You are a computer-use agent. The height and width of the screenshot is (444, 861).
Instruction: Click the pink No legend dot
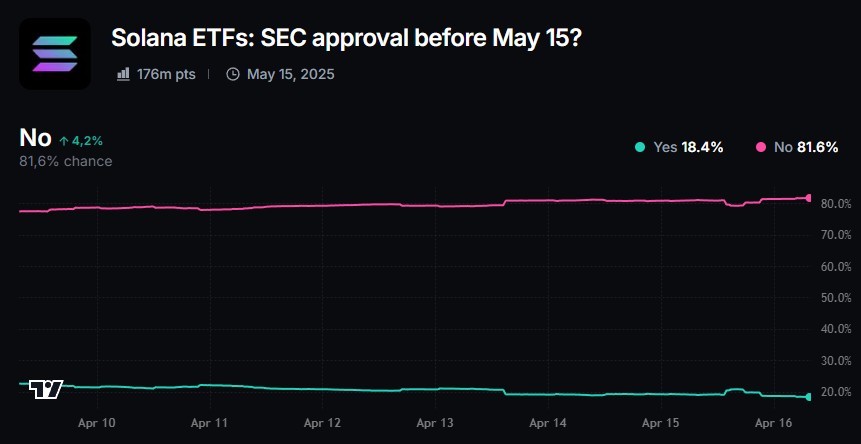[x=761, y=147]
